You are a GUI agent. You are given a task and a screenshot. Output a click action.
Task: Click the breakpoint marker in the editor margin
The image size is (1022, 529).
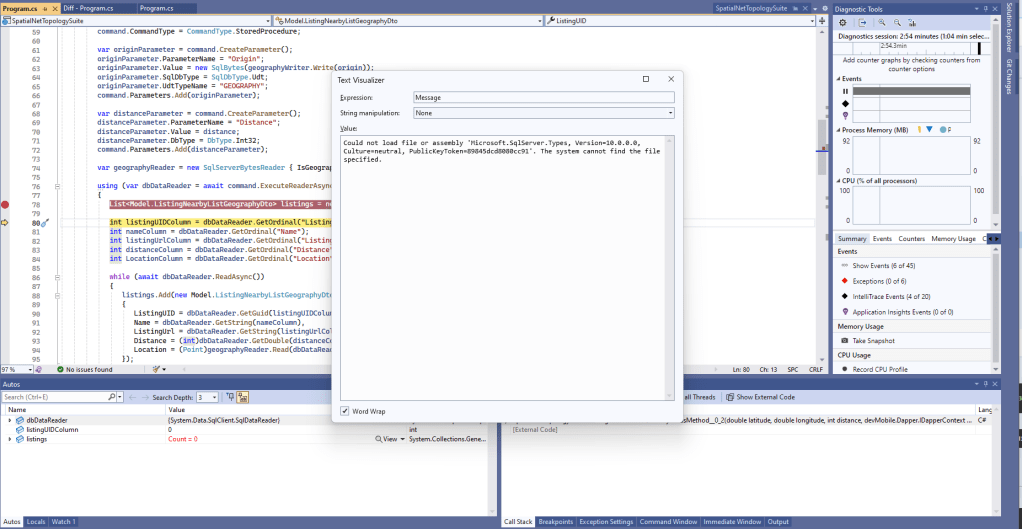[x=5, y=204]
